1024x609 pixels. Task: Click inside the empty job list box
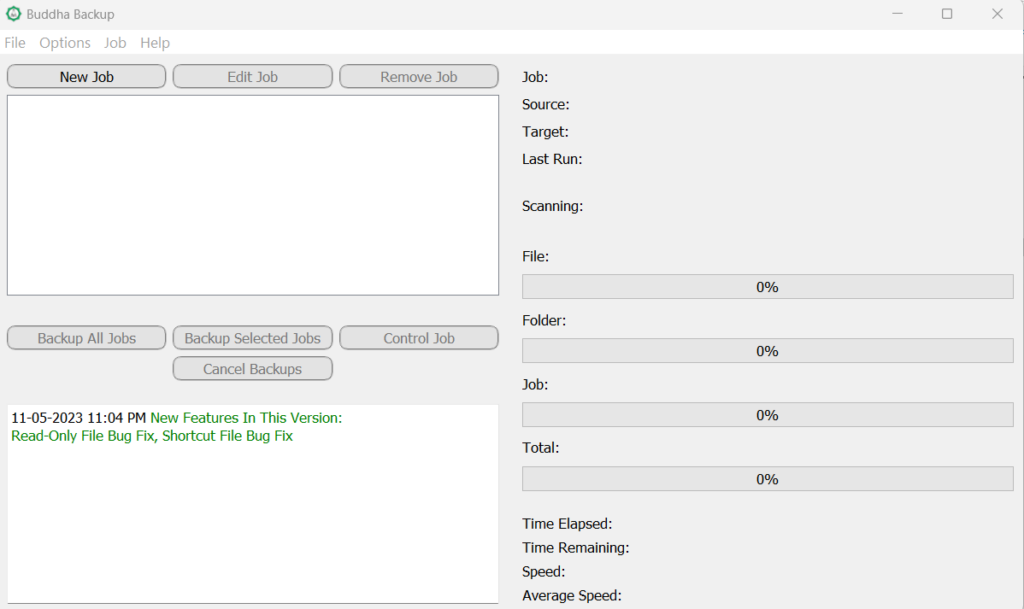253,195
